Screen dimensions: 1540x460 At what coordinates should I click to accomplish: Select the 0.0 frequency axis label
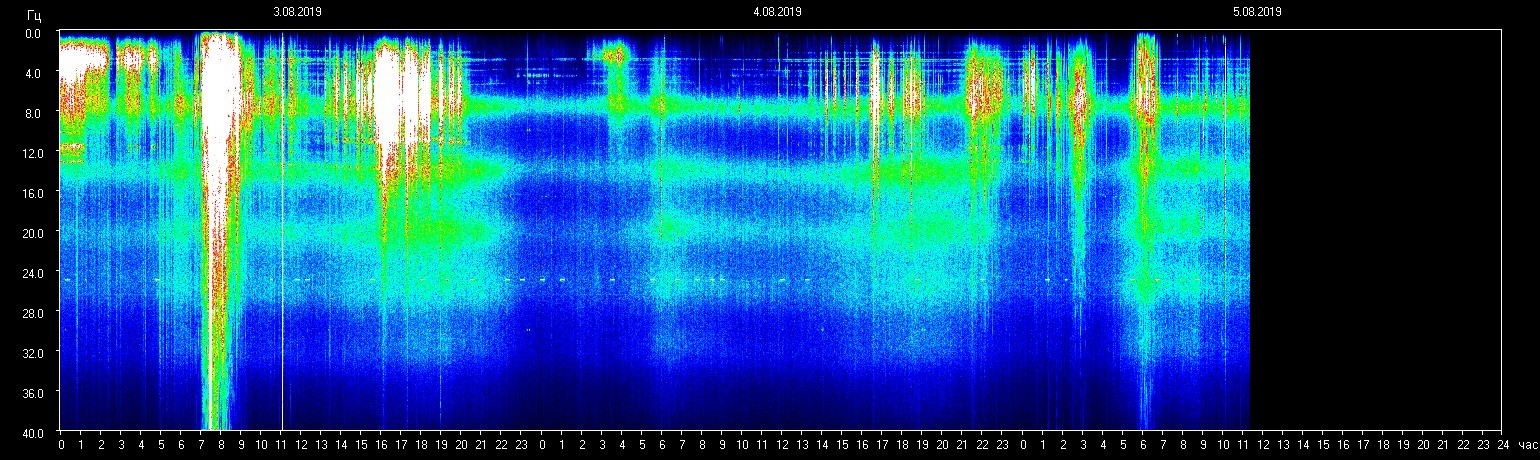(33, 33)
